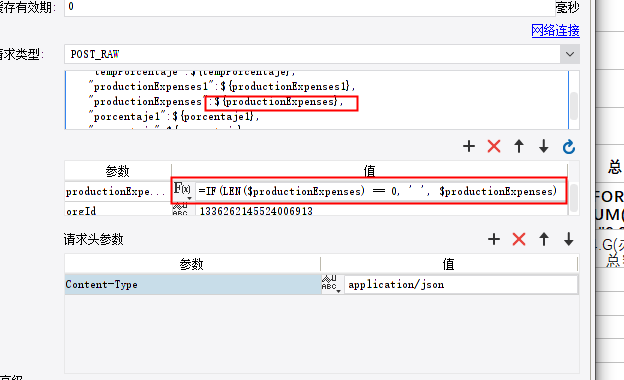Image resolution: width=624 pixels, height=380 pixels.
Task: Edit the application/json header value
Action: [x=461, y=284]
